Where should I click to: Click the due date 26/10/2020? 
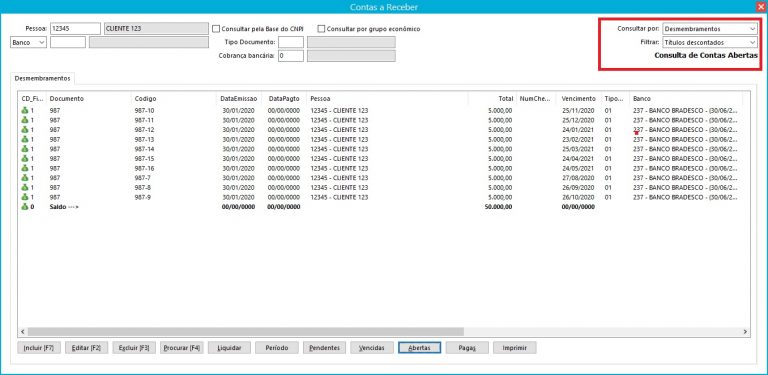click(x=578, y=197)
